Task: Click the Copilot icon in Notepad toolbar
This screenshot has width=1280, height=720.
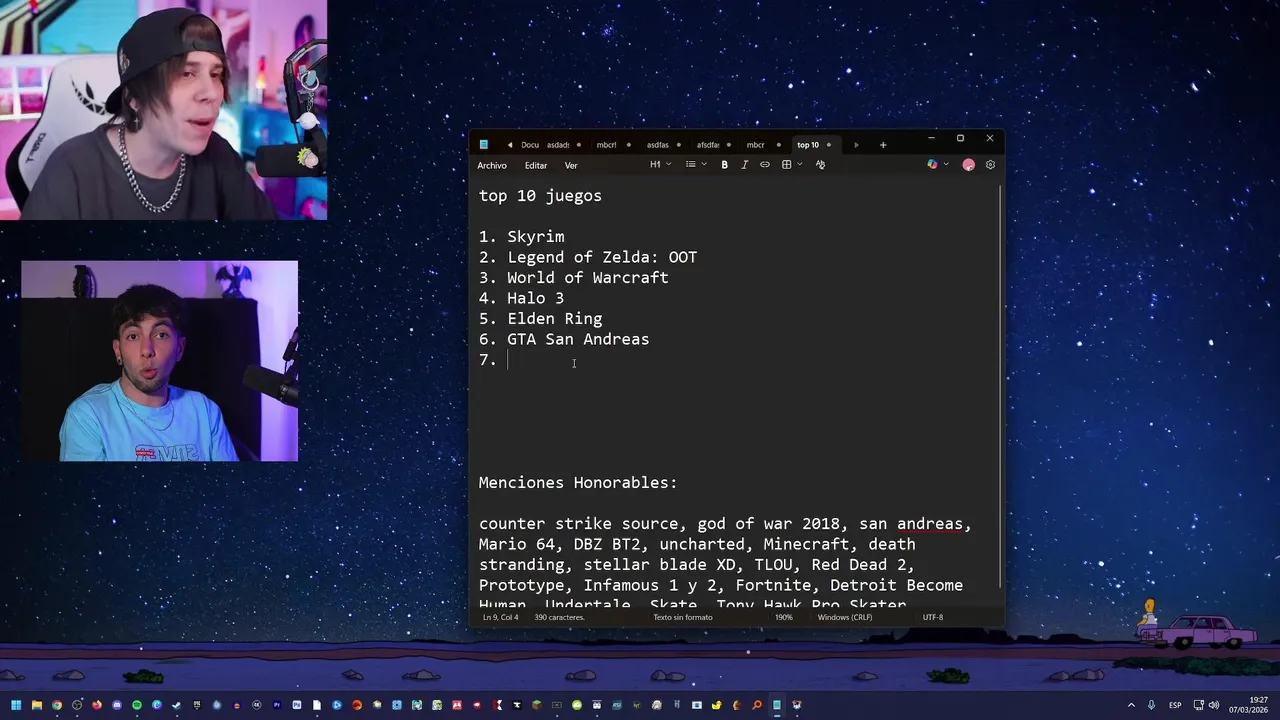Action: click(x=932, y=165)
